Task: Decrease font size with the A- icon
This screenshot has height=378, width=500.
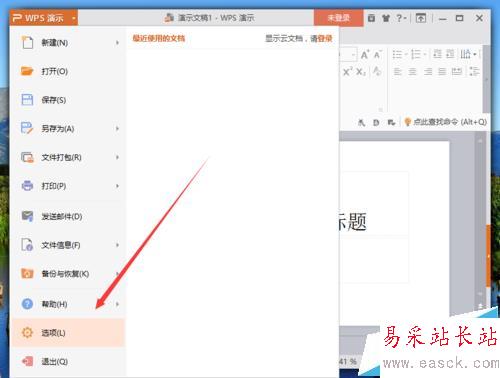Action: (x=378, y=54)
